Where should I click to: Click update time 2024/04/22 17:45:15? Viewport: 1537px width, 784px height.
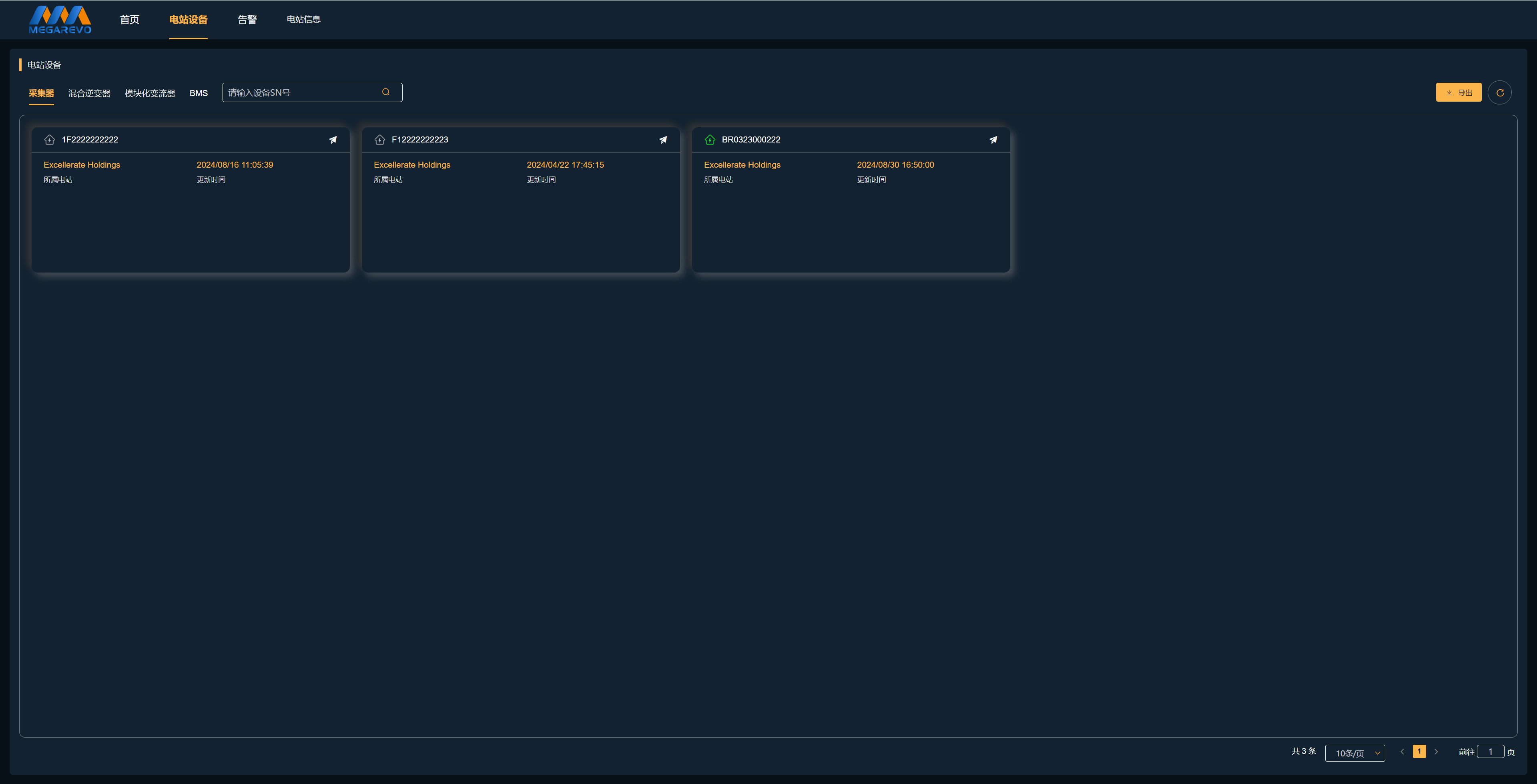click(565, 164)
